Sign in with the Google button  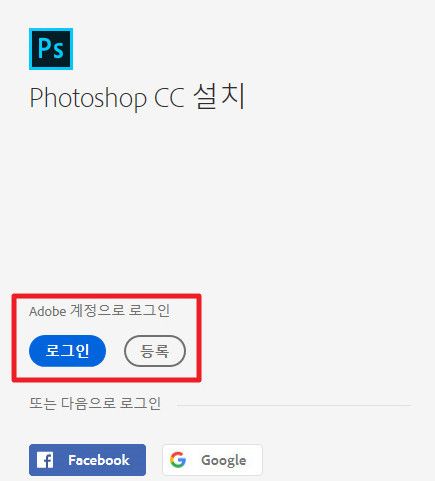212,460
